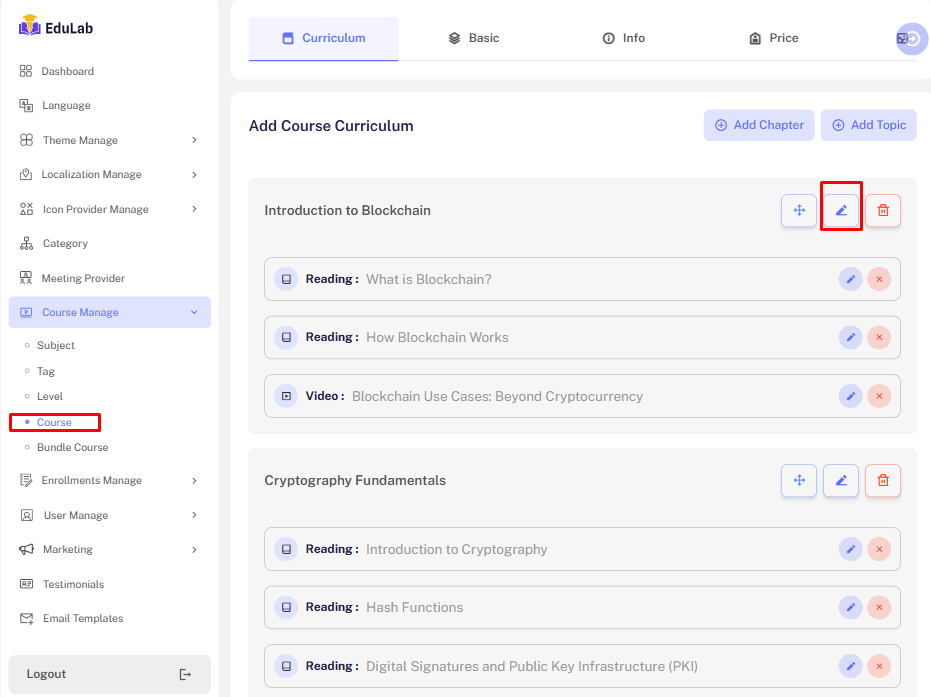The image size is (931, 697).
Task: Expand the Enrollments Manage section
Action: 194,481
